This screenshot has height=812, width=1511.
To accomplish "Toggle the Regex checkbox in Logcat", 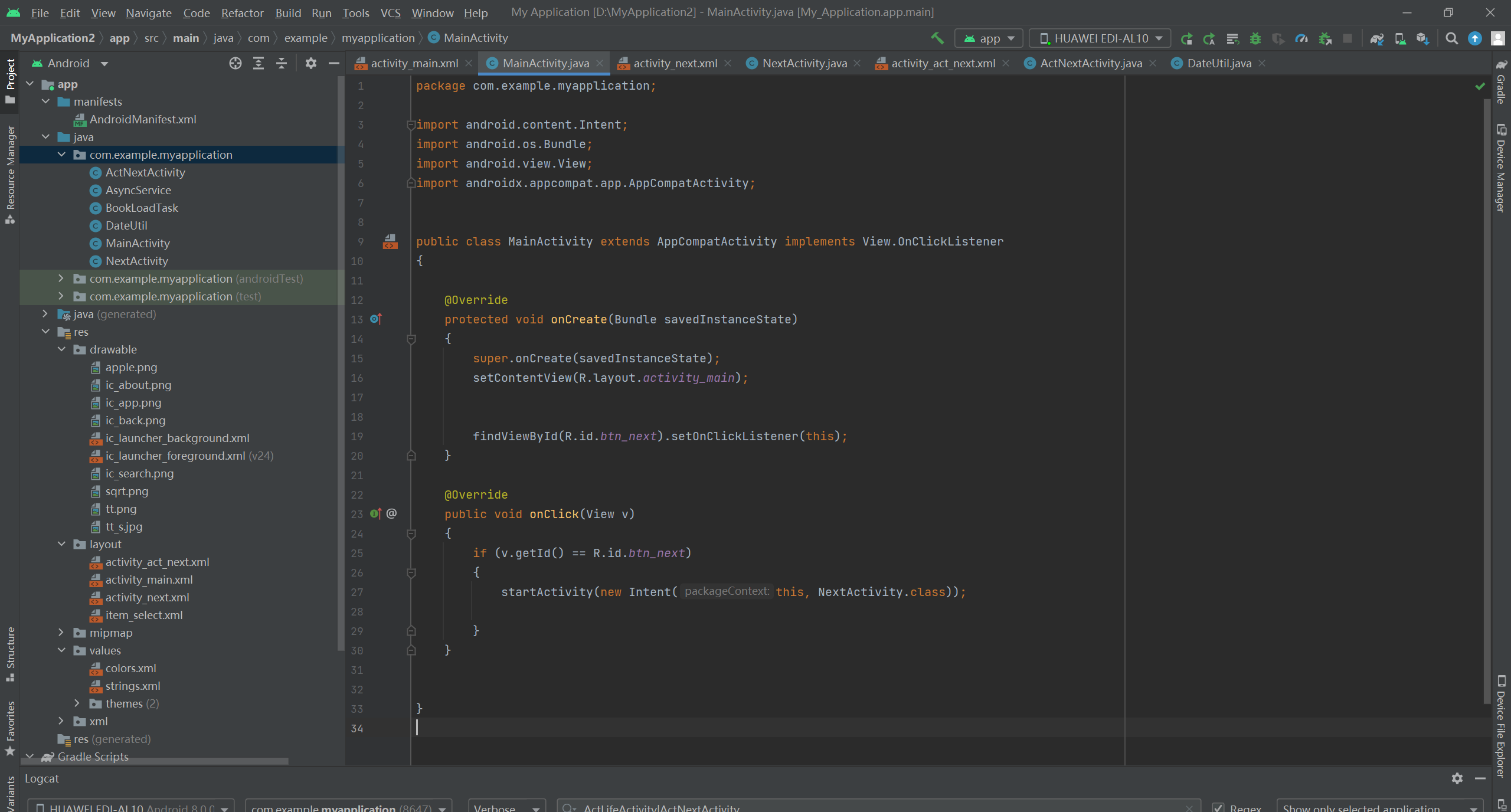I will (1218, 807).
